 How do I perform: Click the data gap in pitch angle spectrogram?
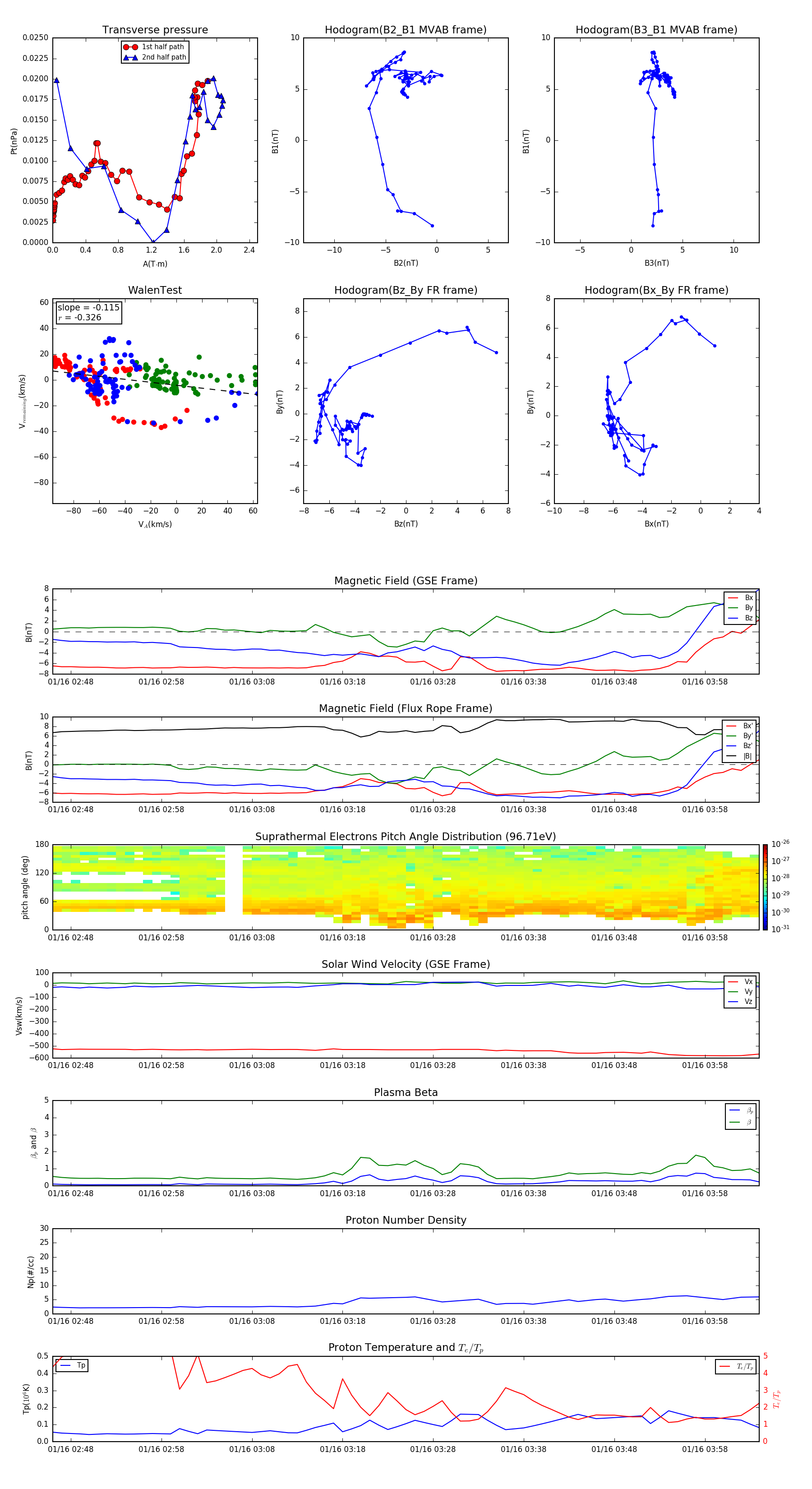[234, 887]
